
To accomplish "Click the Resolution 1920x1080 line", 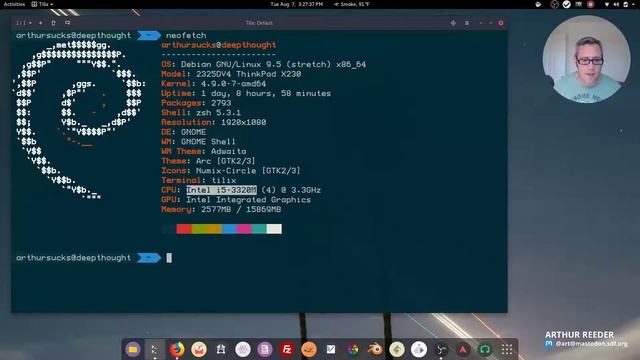I will pos(213,122).
